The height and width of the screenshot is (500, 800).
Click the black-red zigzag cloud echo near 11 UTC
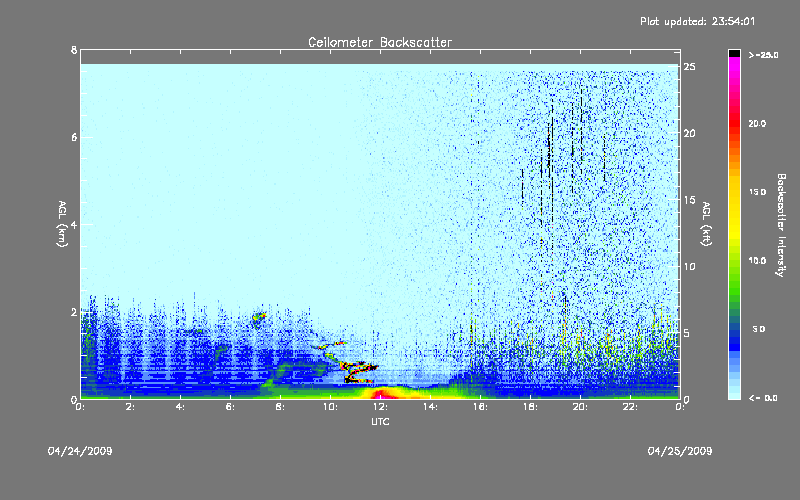357,371
